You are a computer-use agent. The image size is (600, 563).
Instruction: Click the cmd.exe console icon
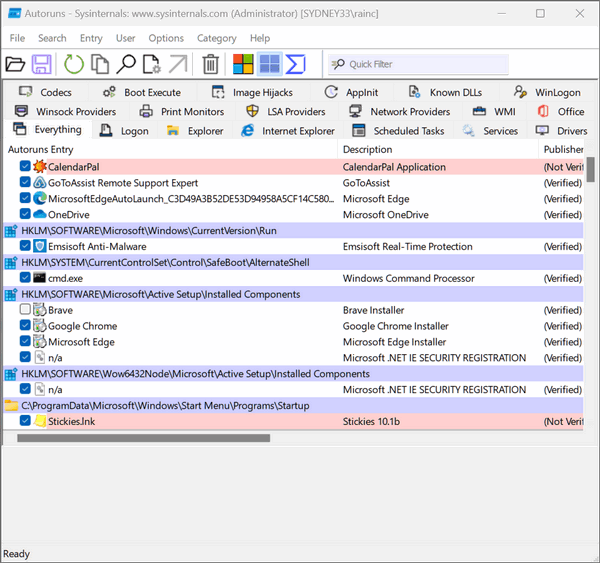pos(39,278)
